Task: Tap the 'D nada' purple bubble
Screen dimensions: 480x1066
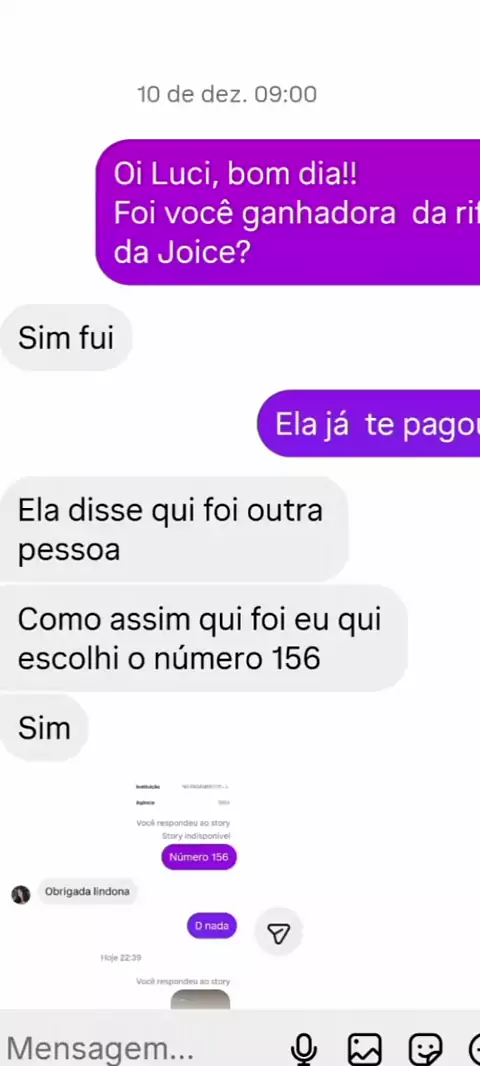Action: point(212,925)
